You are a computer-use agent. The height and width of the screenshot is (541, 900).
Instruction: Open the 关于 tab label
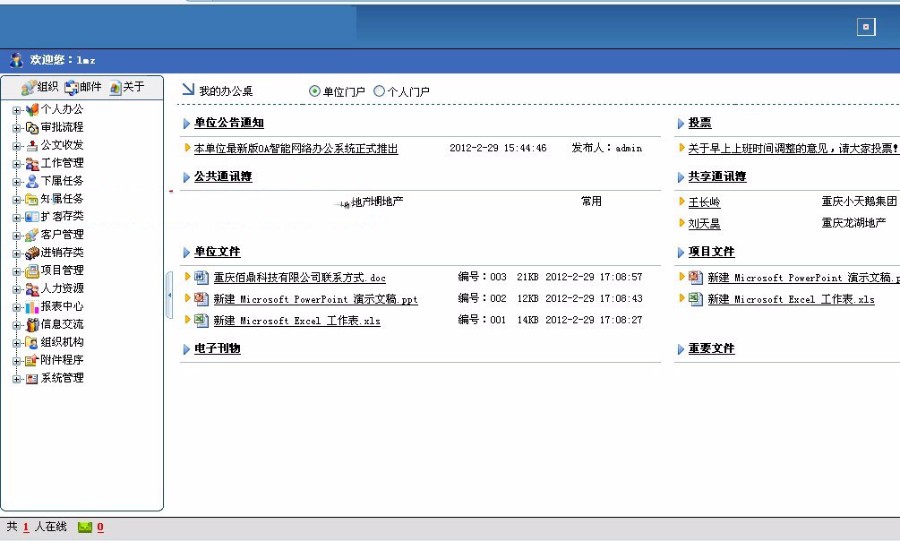point(134,87)
